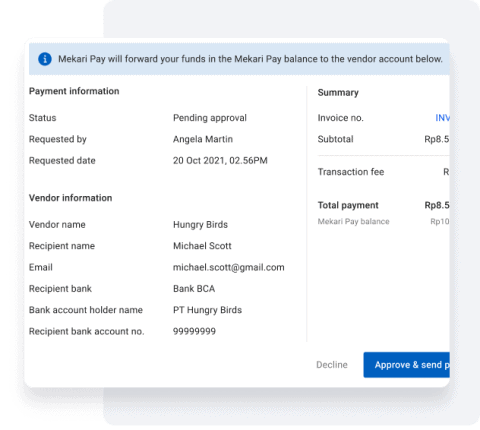Select the 99999999 bank account number
The width and height of the screenshot is (480, 430).
[194, 331]
